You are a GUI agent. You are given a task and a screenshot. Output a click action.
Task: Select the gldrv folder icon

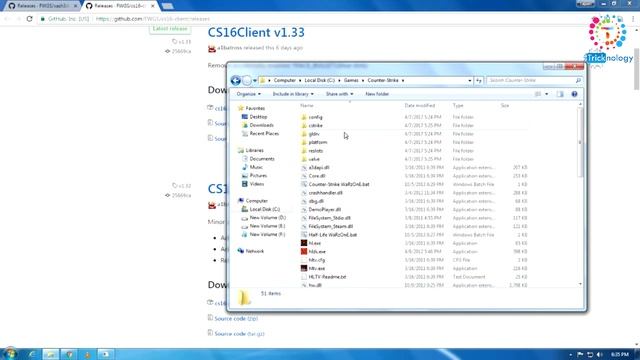(x=304, y=134)
